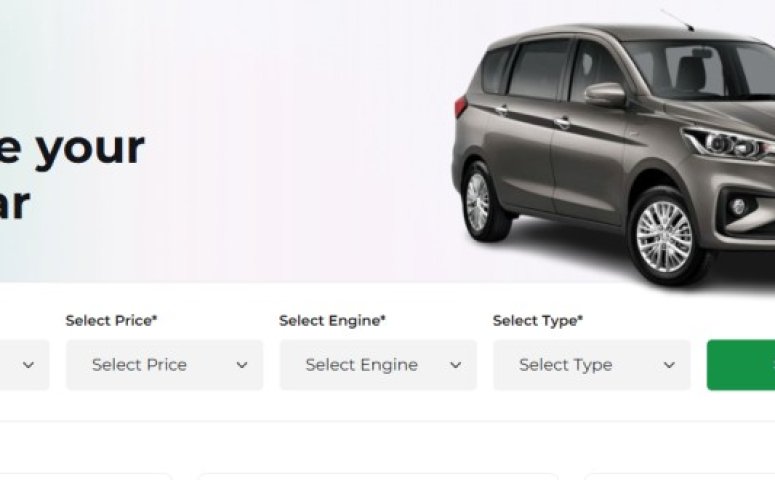775x480 pixels.
Task: Click the car's front fog lamp
Action: click(739, 206)
